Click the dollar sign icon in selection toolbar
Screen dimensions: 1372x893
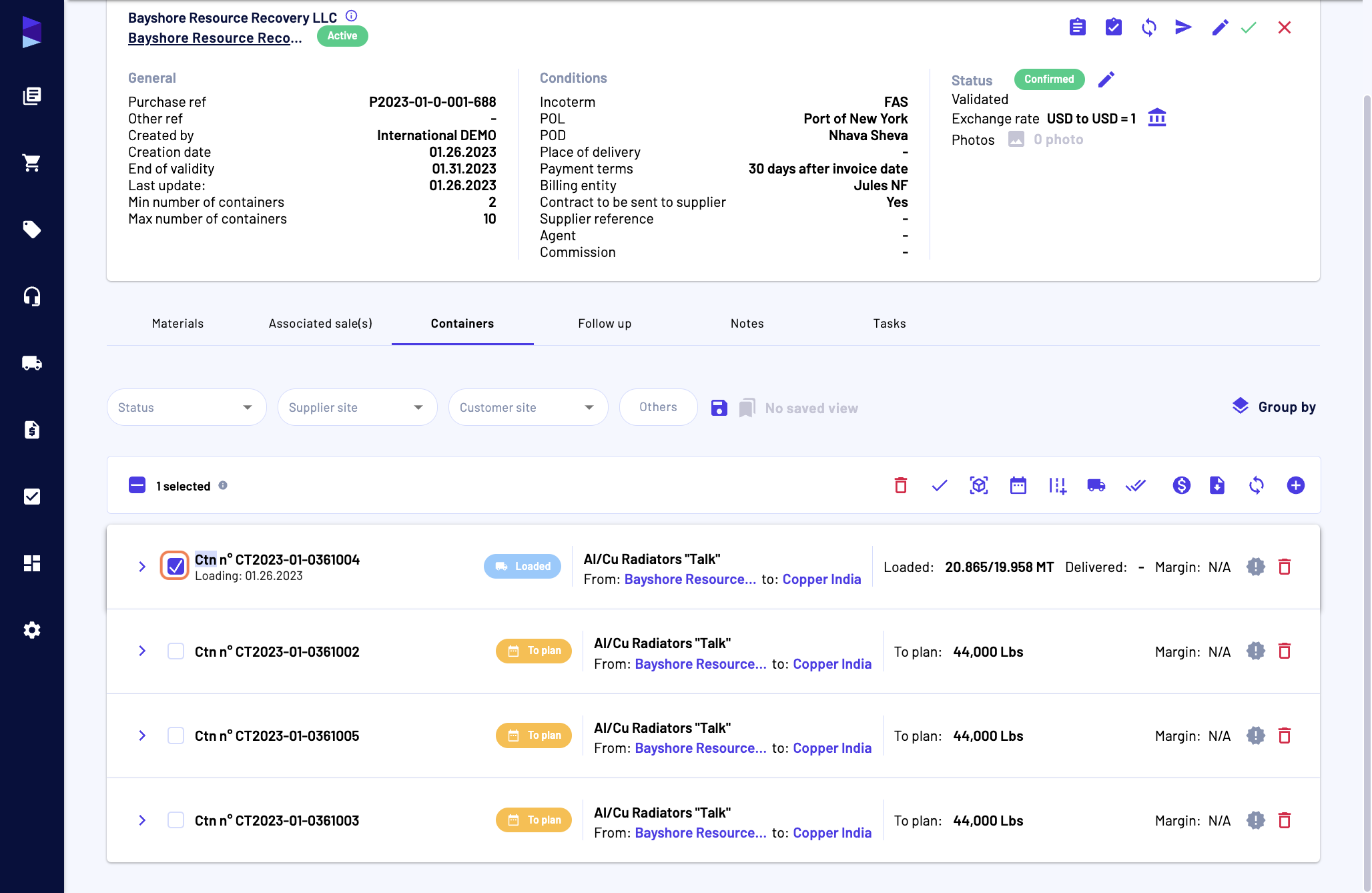click(x=1181, y=485)
